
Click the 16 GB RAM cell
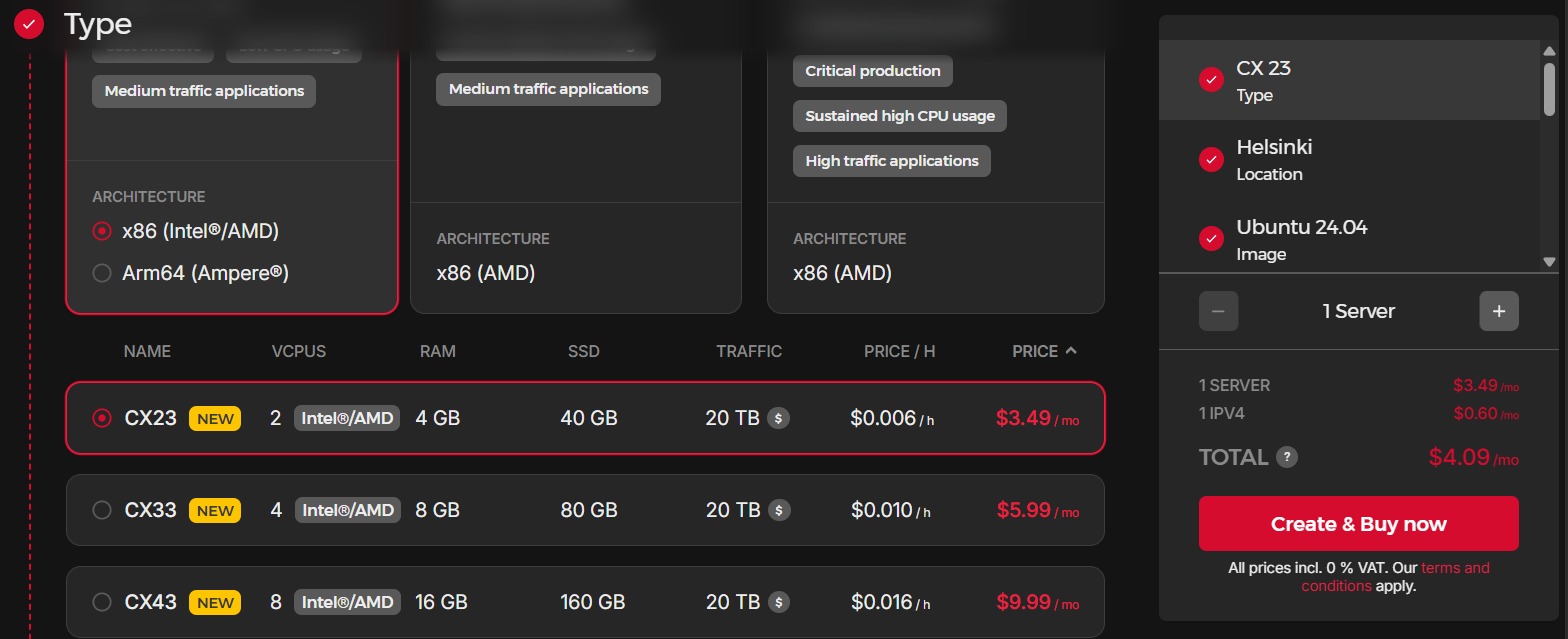442,602
